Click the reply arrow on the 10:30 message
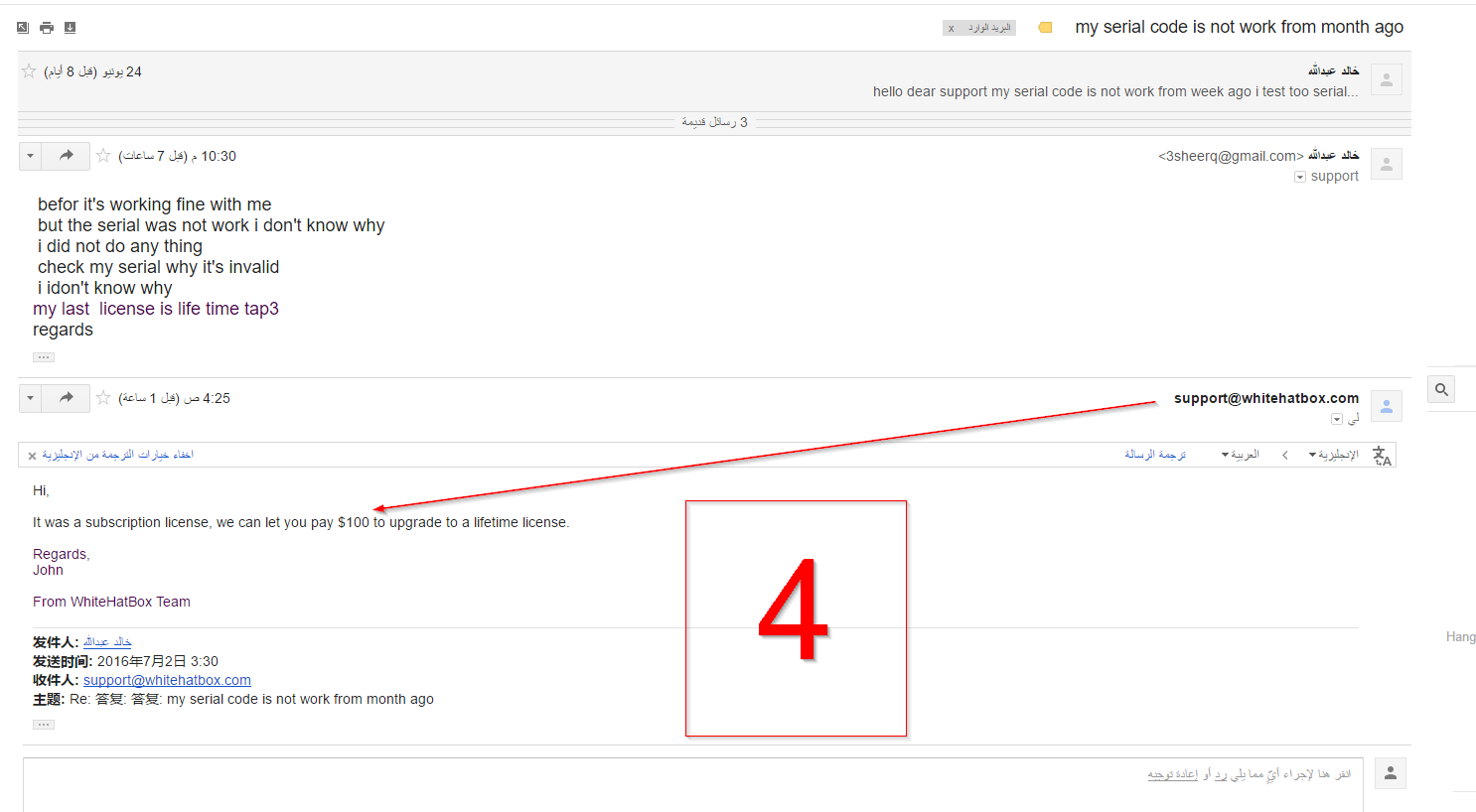Viewport: 1476px width, 812px height. point(67,156)
